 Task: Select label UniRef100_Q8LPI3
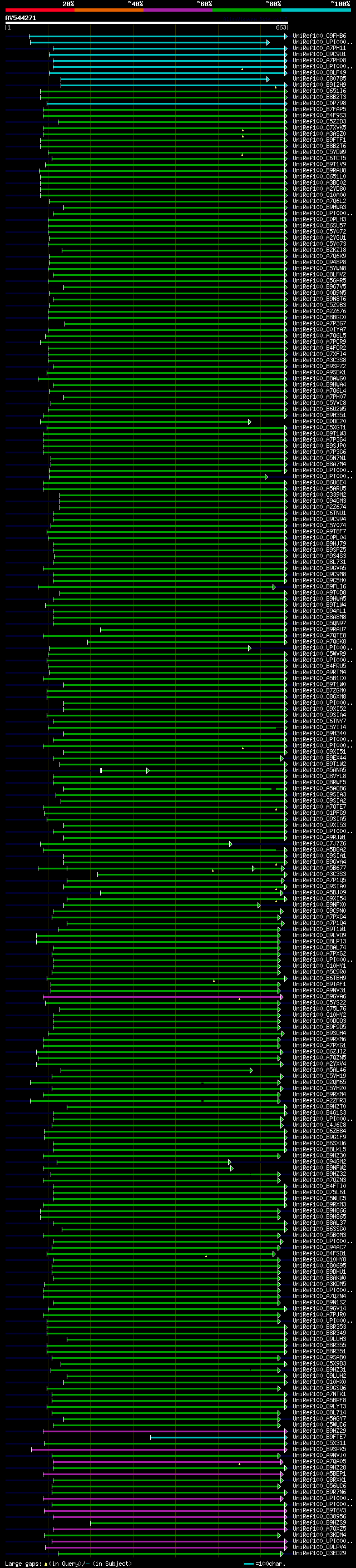click(x=319, y=942)
